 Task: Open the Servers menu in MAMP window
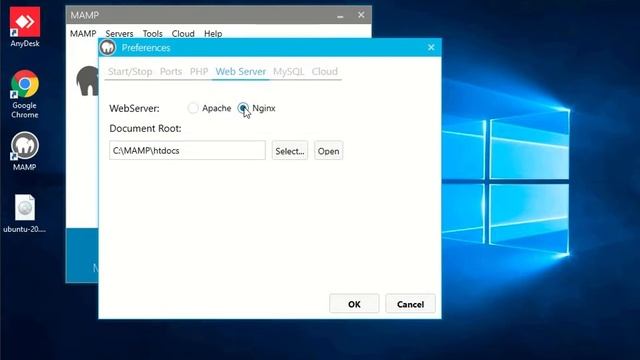pos(119,33)
